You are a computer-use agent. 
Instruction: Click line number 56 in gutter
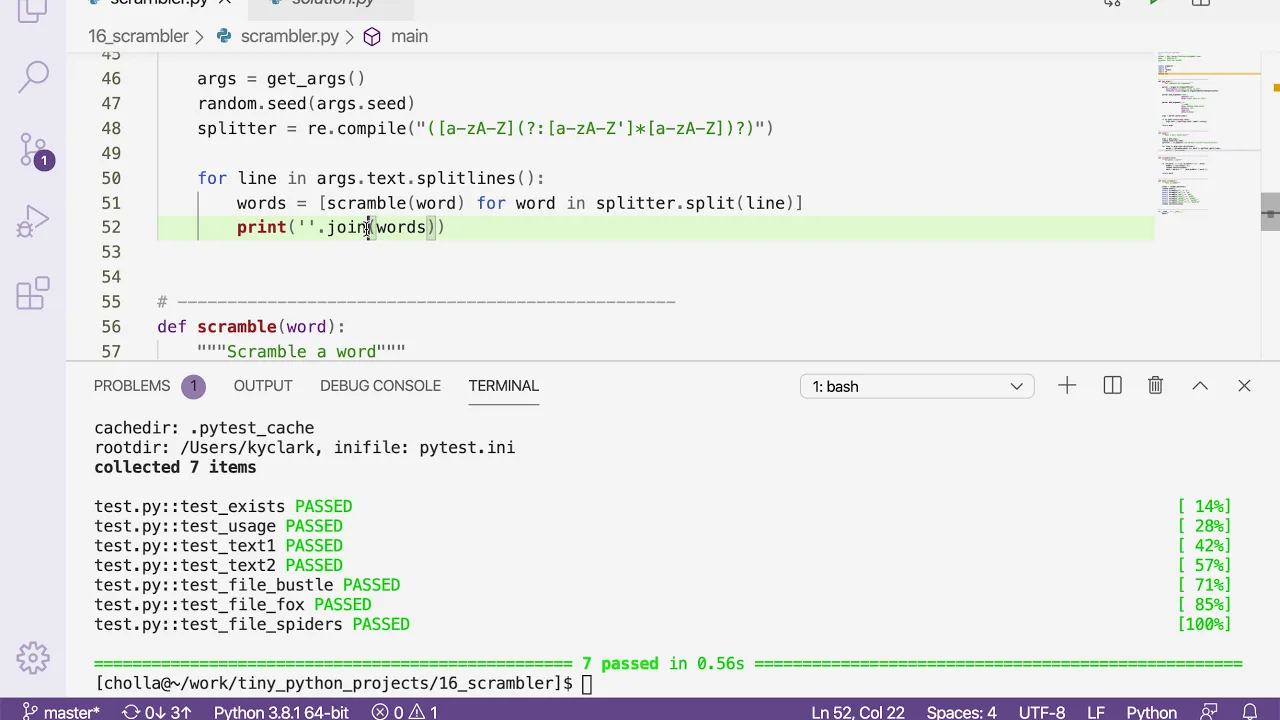click(x=110, y=327)
